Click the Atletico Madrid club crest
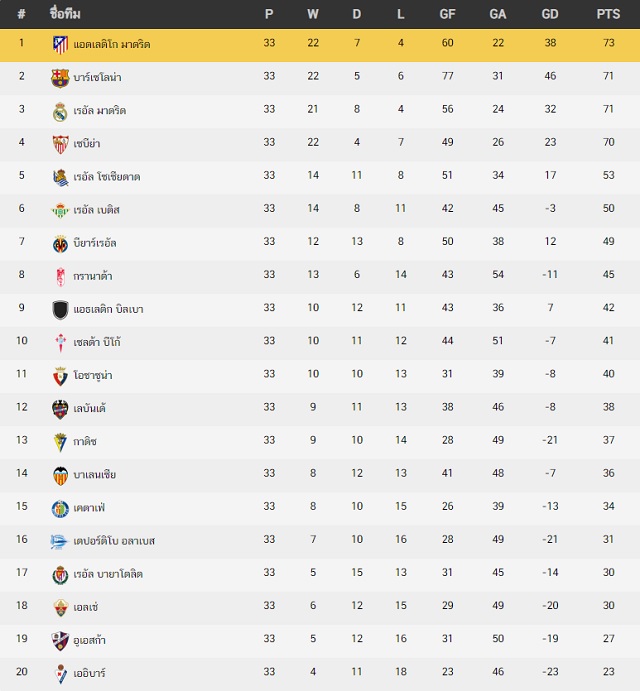Image resolution: width=640 pixels, height=691 pixels. tap(60, 45)
